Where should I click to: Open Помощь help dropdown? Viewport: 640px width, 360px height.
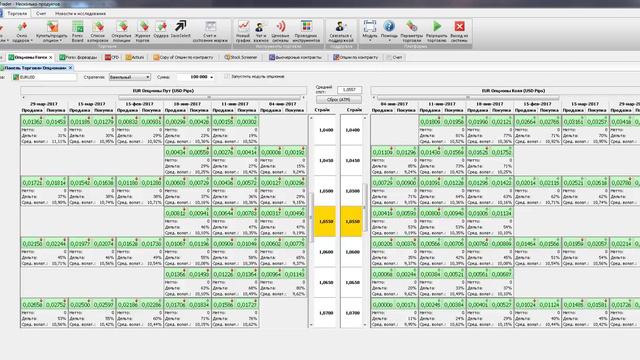point(389,31)
